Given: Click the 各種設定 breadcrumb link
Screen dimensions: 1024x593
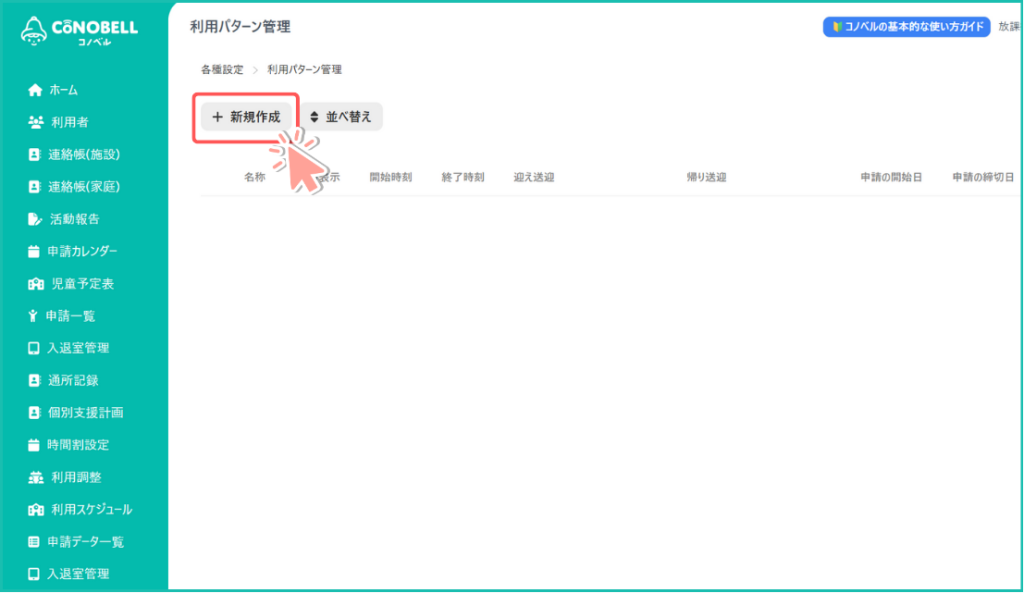Looking at the screenshot, I should pyautogui.click(x=222, y=70).
